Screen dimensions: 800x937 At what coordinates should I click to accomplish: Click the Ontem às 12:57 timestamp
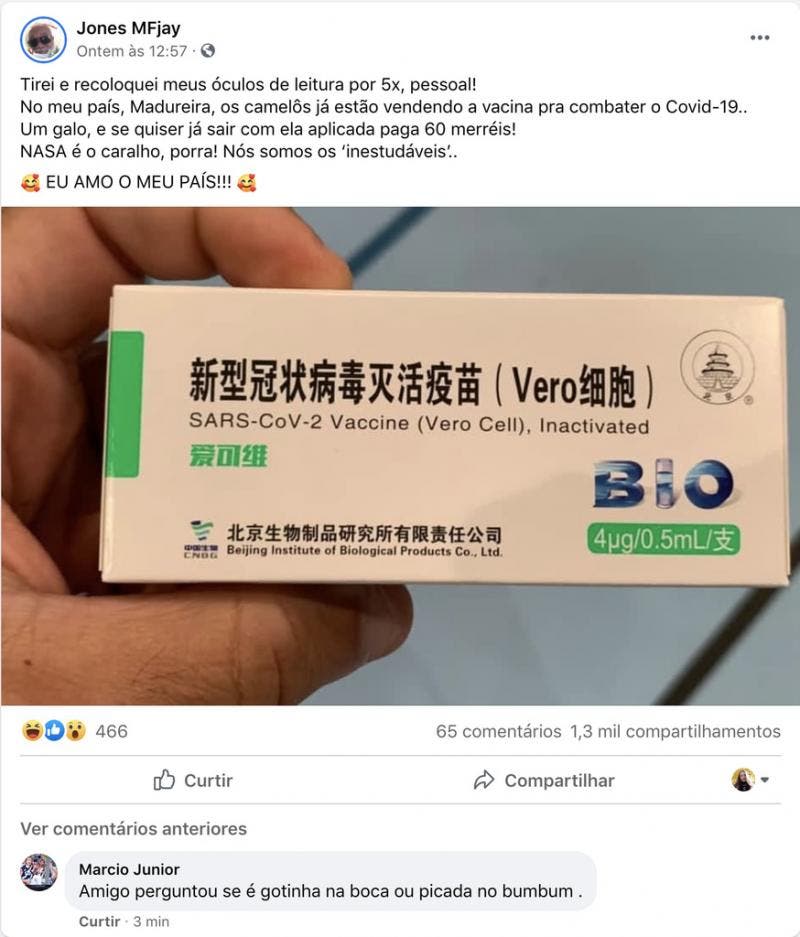(x=132, y=51)
